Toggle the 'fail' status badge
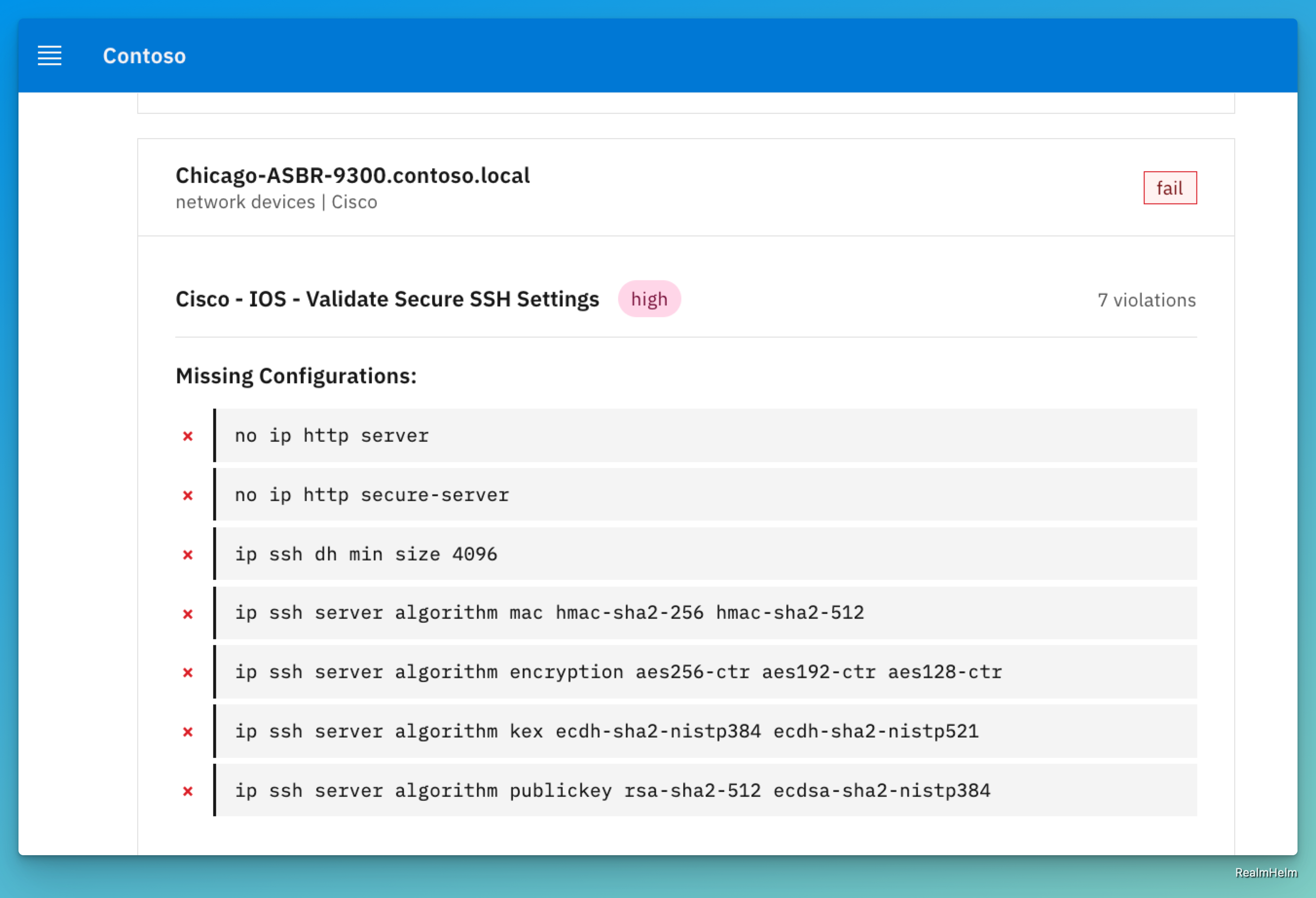 tap(1170, 188)
